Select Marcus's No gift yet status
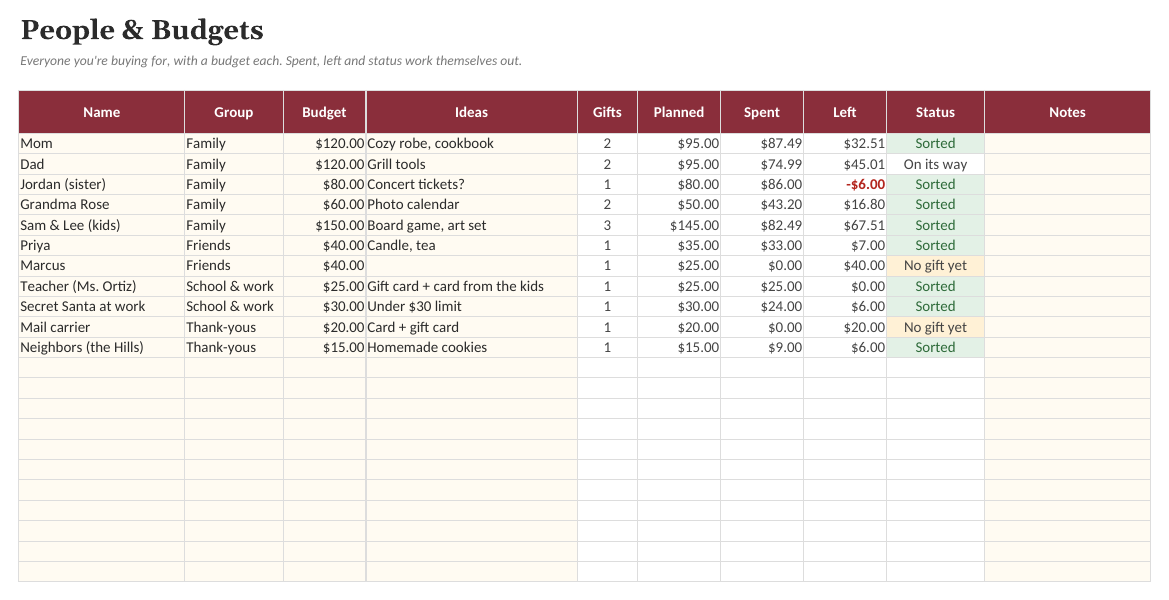This screenshot has height=600, width=1169. pos(935,265)
